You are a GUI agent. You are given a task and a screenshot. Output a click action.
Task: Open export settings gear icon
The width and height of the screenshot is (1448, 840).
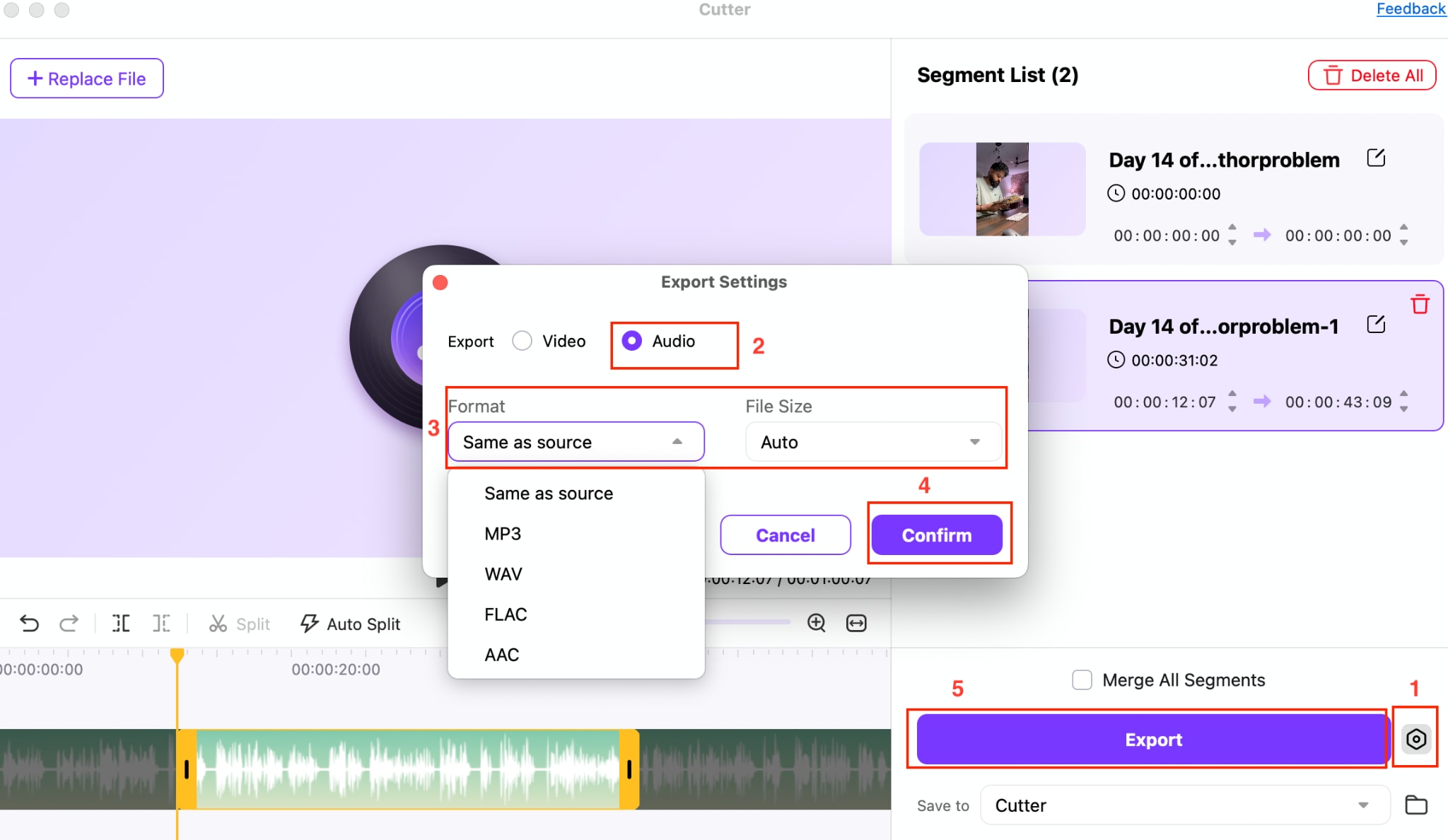(x=1415, y=739)
